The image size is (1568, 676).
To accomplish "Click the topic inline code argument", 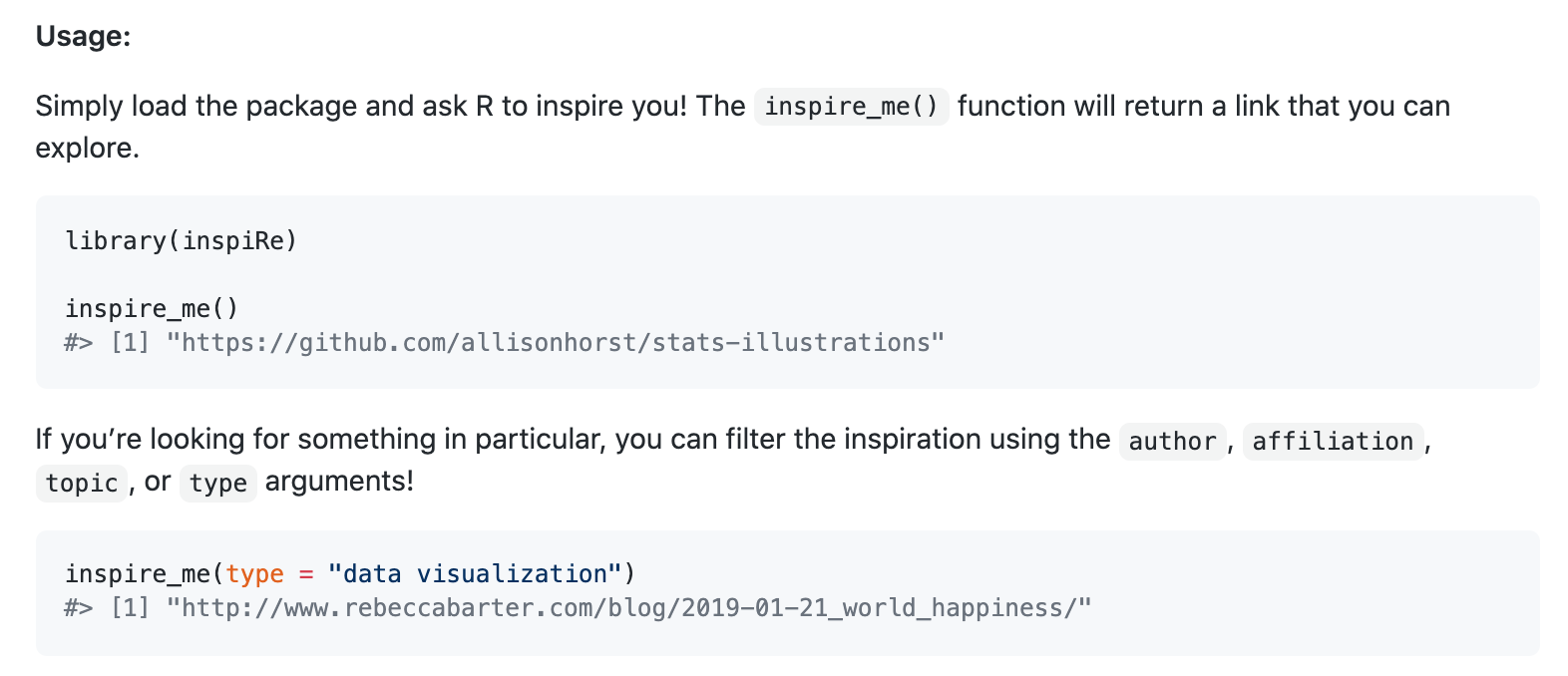I will [x=82, y=483].
